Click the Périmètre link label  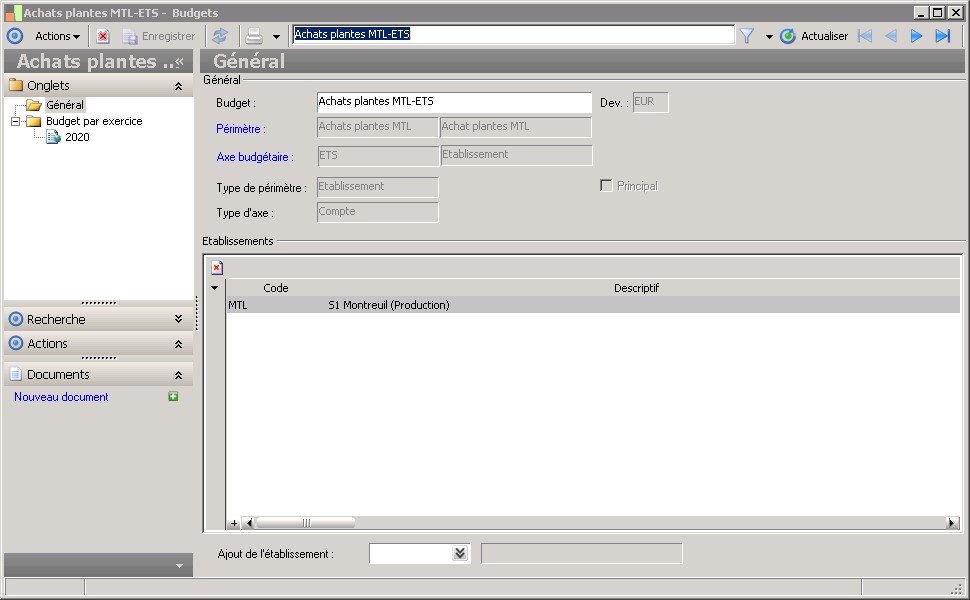point(241,129)
